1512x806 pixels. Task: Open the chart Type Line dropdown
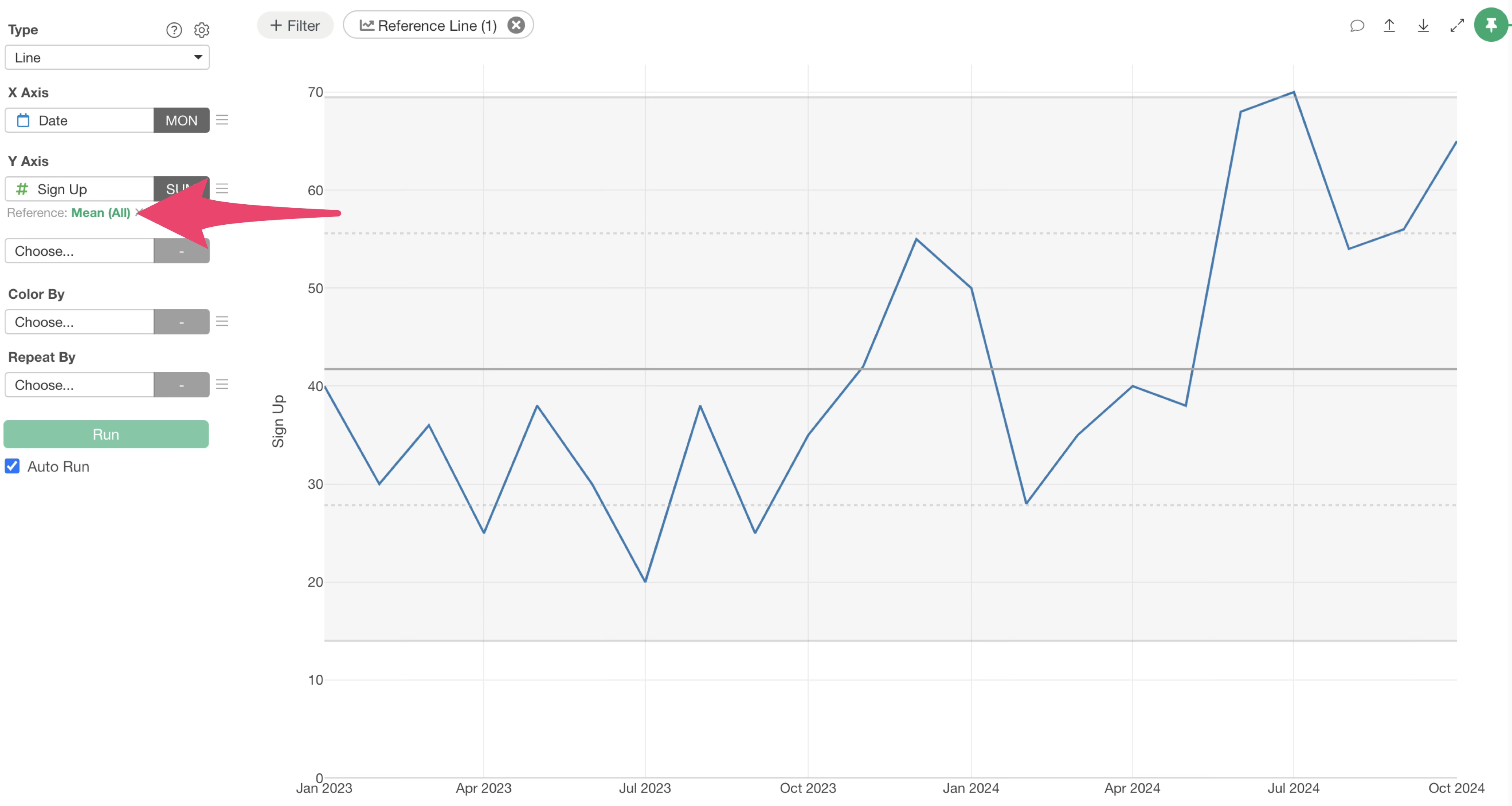click(x=107, y=57)
